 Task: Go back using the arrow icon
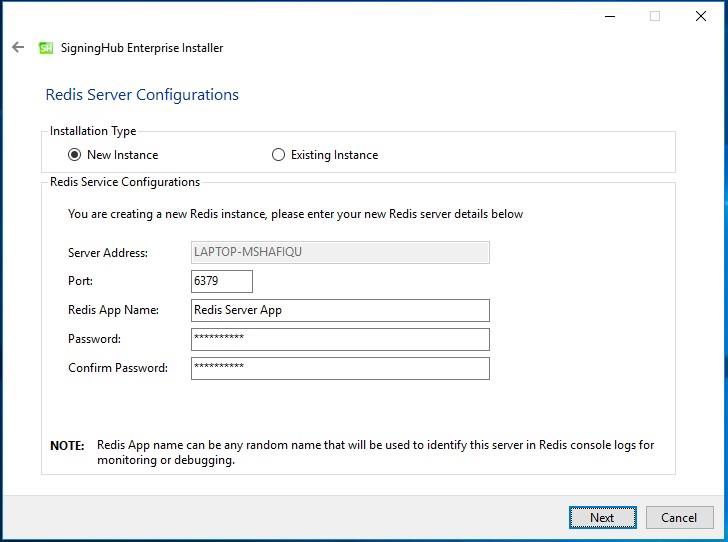(18, 47)
